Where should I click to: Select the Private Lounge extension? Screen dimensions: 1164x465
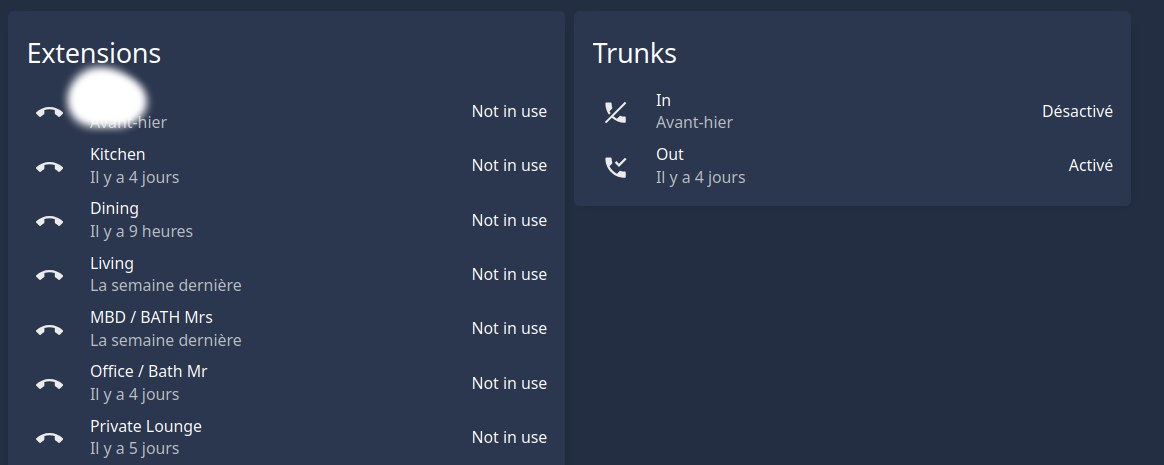[146, 427]
